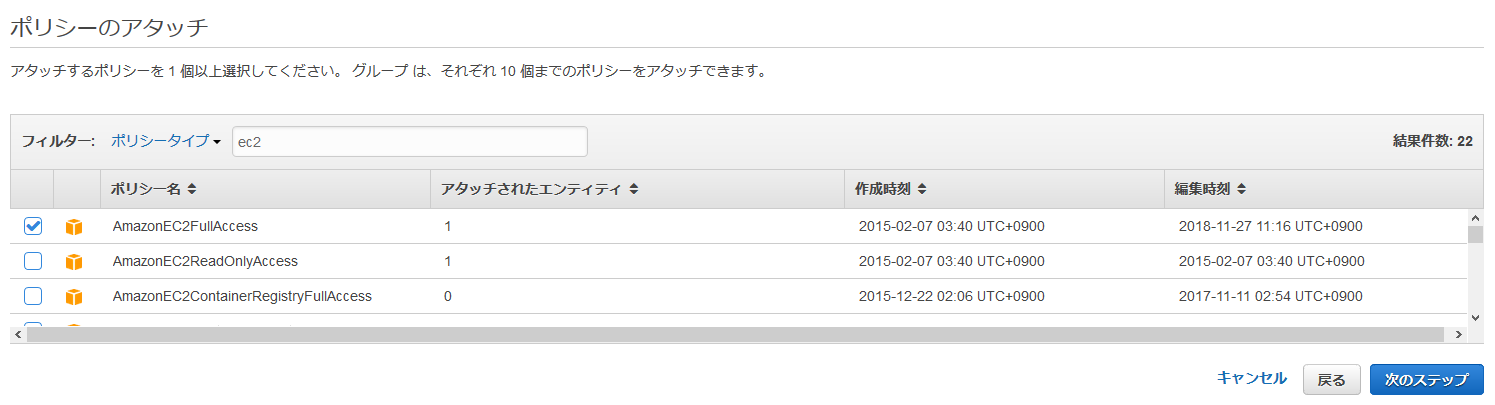
Task: Sort by 編集時刻 column sort arrows
Action: 1241,188
